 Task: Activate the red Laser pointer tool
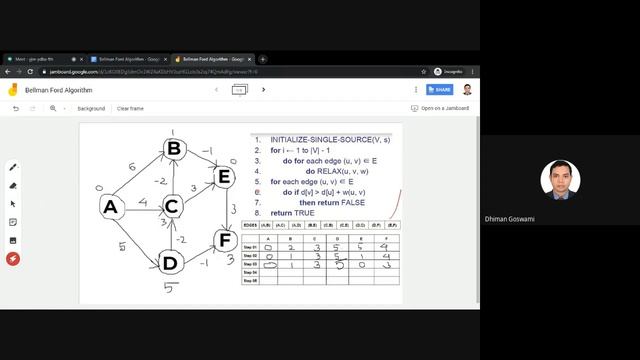13,259
